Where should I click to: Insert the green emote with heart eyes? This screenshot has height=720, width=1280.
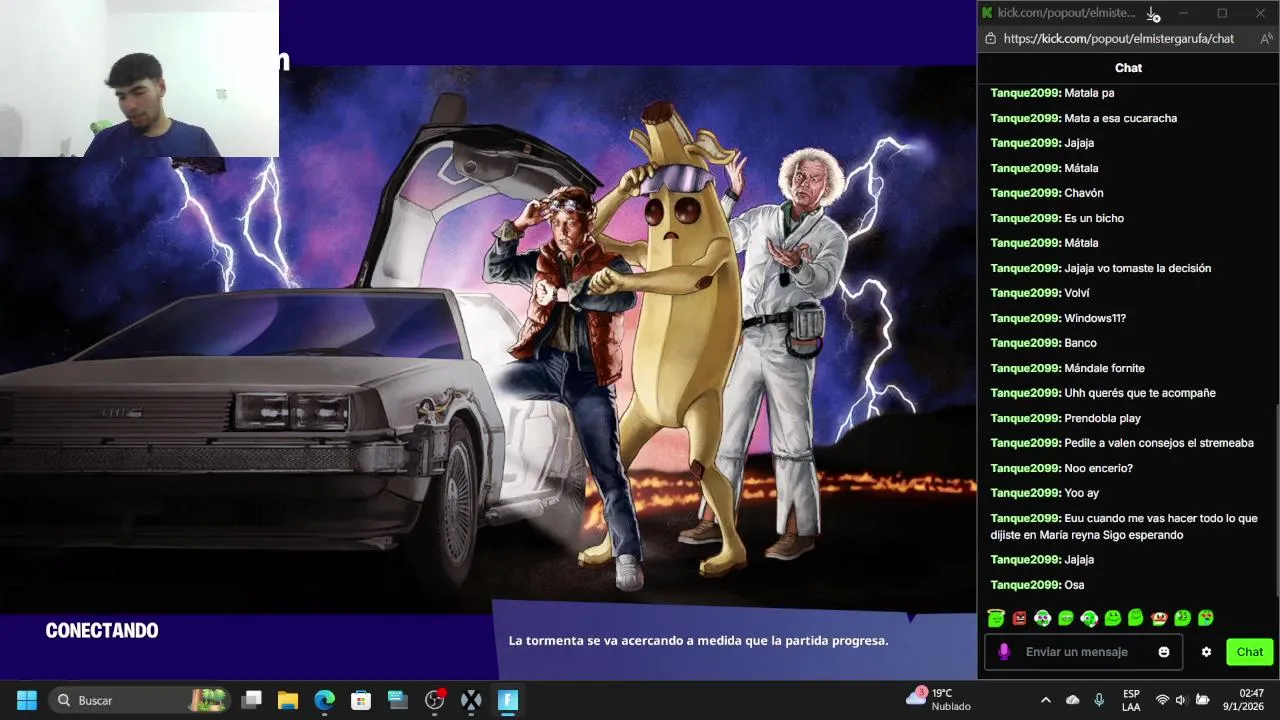1206,618
